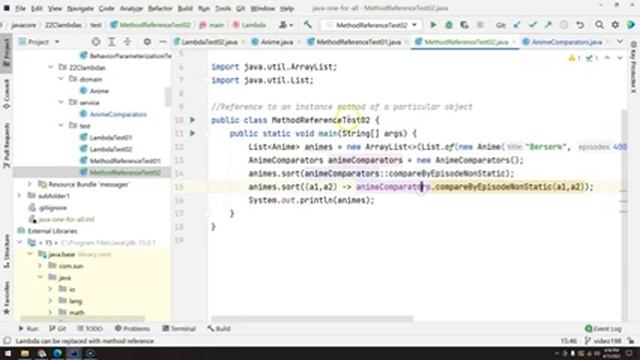Open the Event Log
Screen dimensions: 640x360
point(604,329)
